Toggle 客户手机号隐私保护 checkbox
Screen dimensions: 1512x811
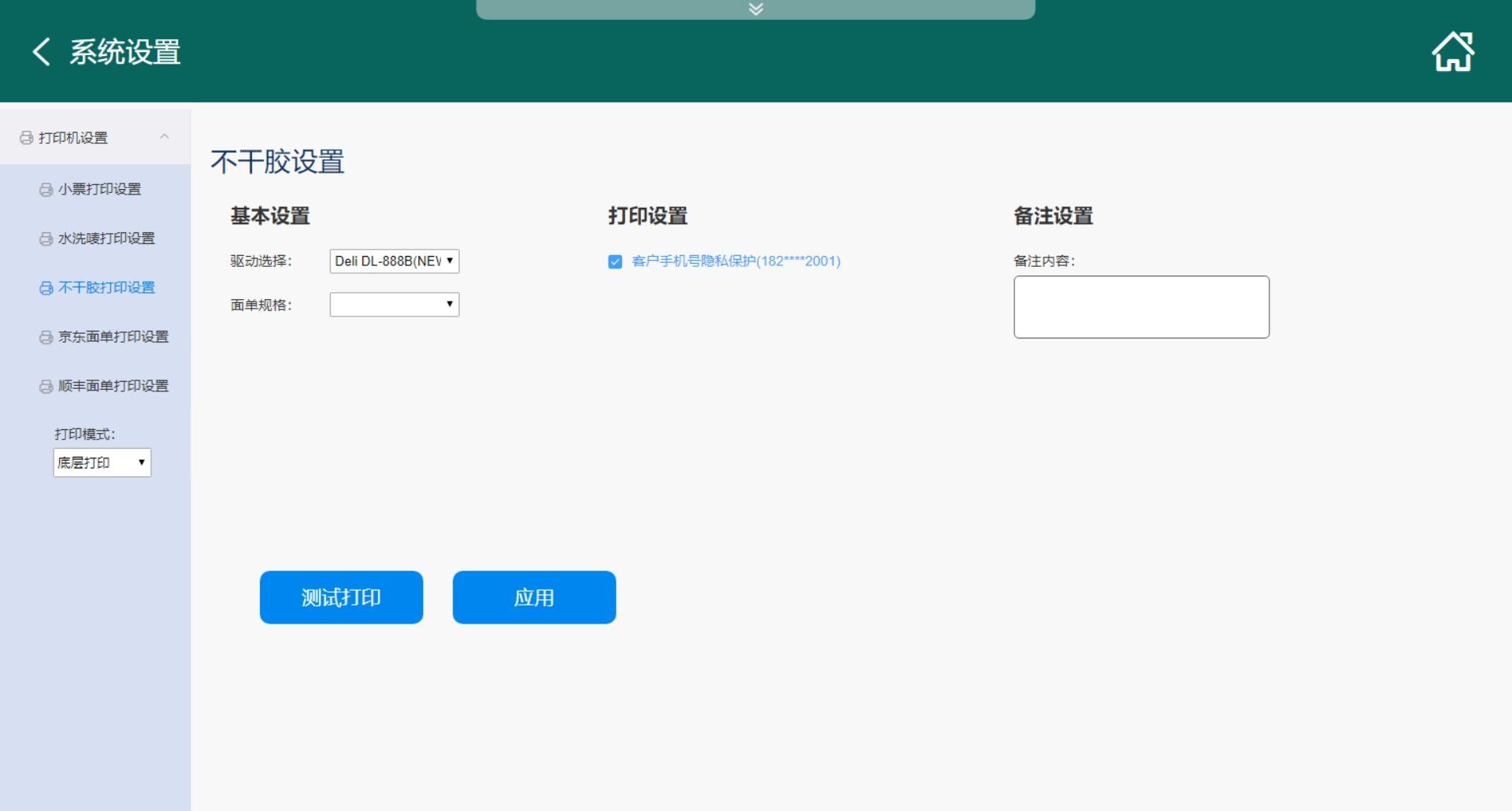(x=615, y=261)
